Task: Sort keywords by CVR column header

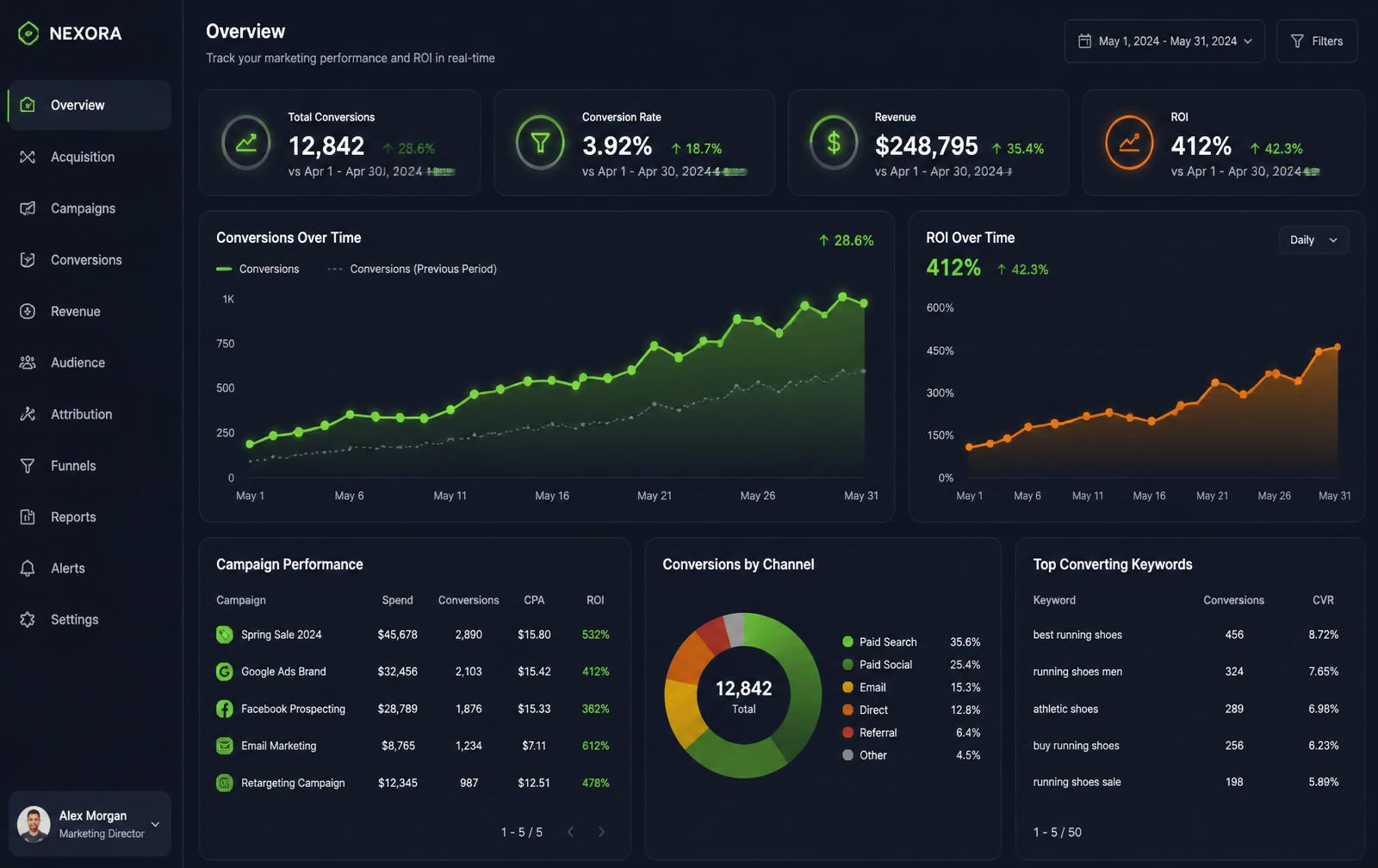Action: (1323, 600)
